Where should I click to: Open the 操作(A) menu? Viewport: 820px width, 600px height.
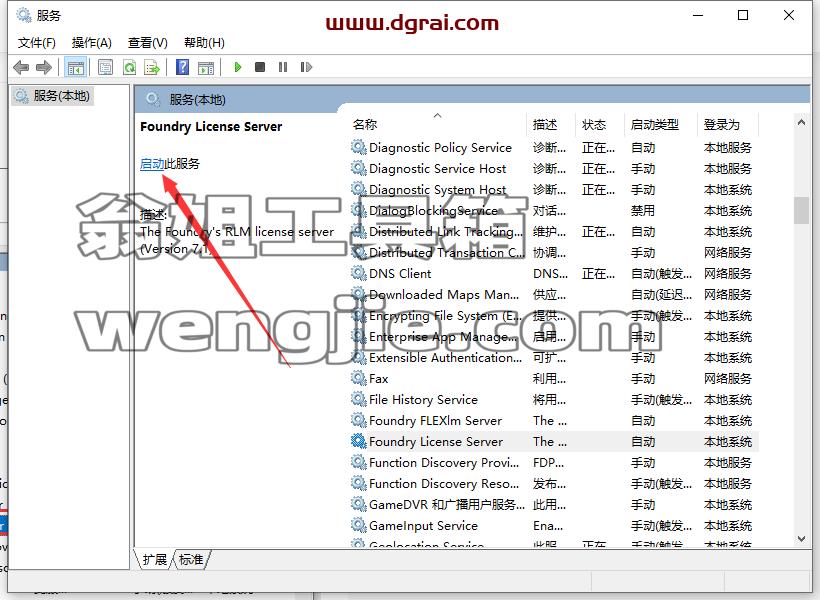point(92,42)
